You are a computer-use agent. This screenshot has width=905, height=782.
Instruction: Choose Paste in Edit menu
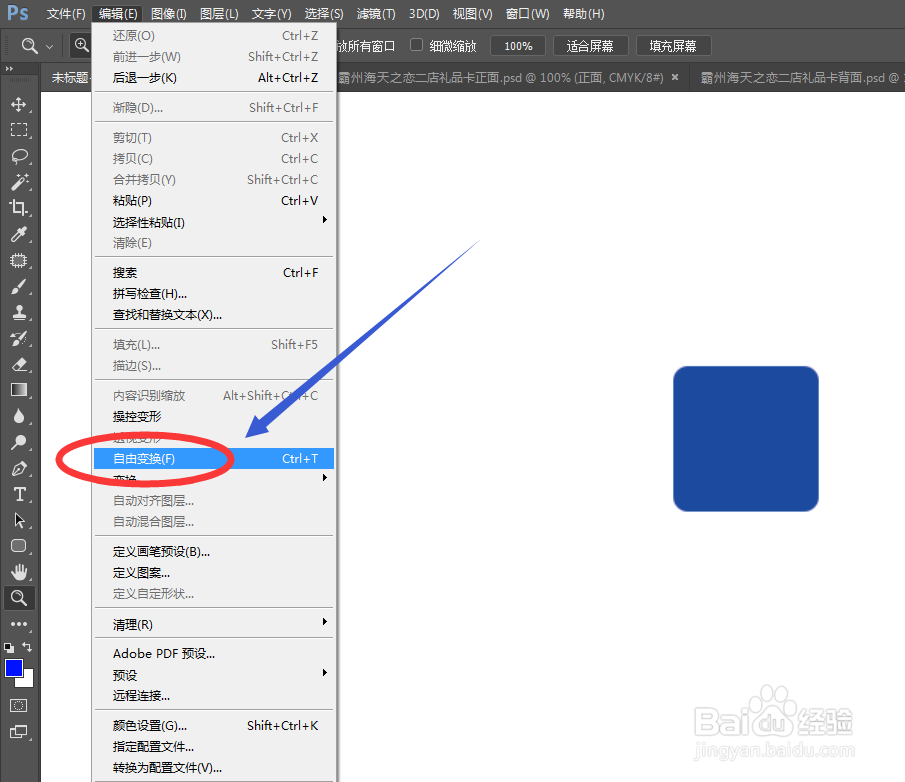214,200
